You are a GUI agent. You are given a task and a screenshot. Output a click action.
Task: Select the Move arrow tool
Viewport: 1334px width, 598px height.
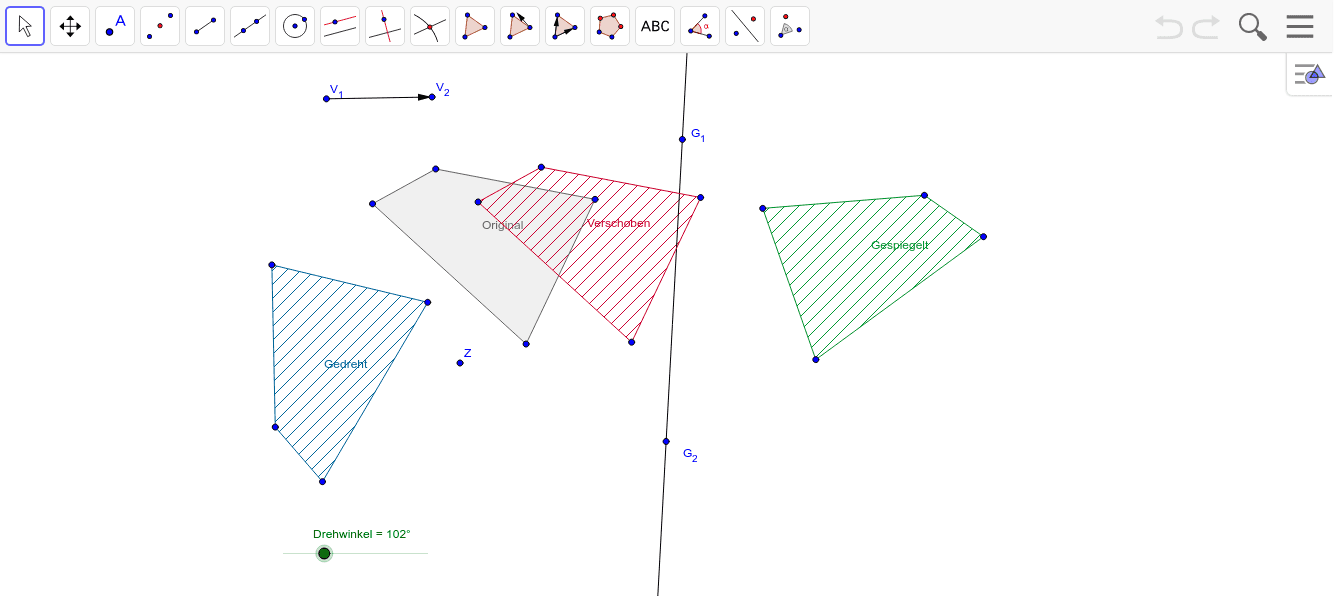[25, 26]
